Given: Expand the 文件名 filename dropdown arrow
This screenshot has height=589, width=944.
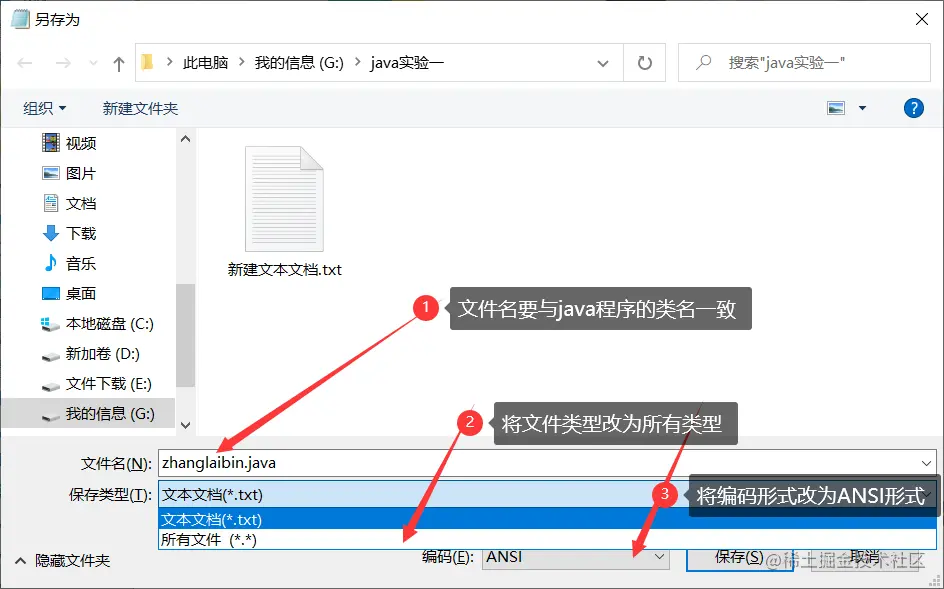Looking at the screenshot, I should [x=925, y=462].
